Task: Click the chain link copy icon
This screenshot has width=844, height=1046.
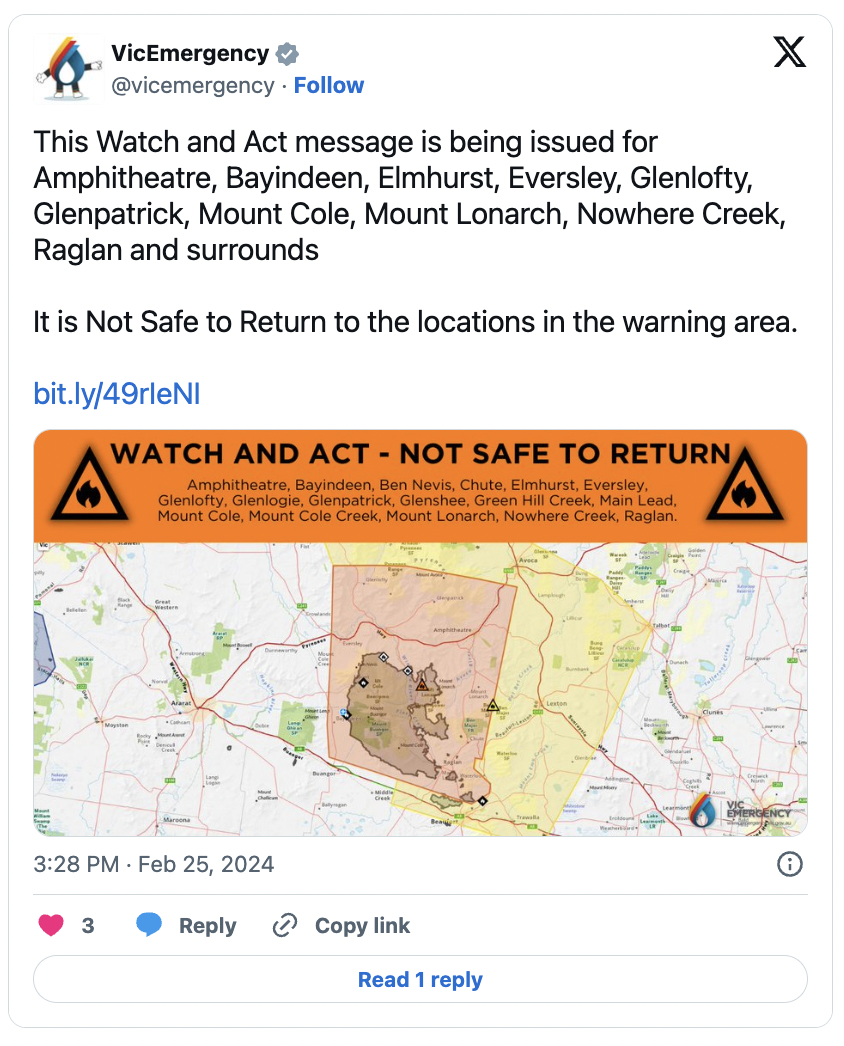Action: click(285, 926)
